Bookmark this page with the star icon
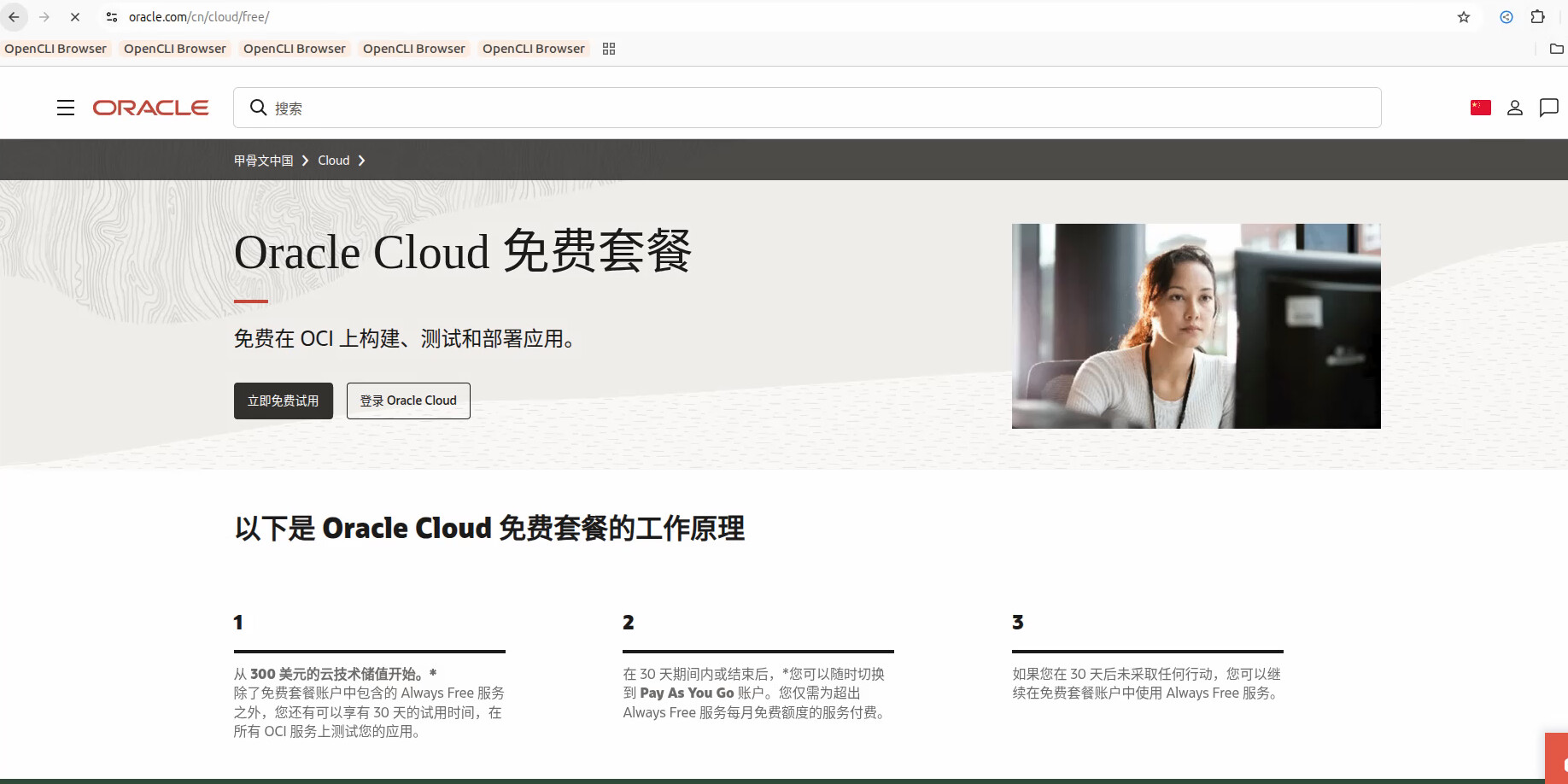Image resolution: width=1568 pixels, height=784 pixels. tap(1464, 17)
